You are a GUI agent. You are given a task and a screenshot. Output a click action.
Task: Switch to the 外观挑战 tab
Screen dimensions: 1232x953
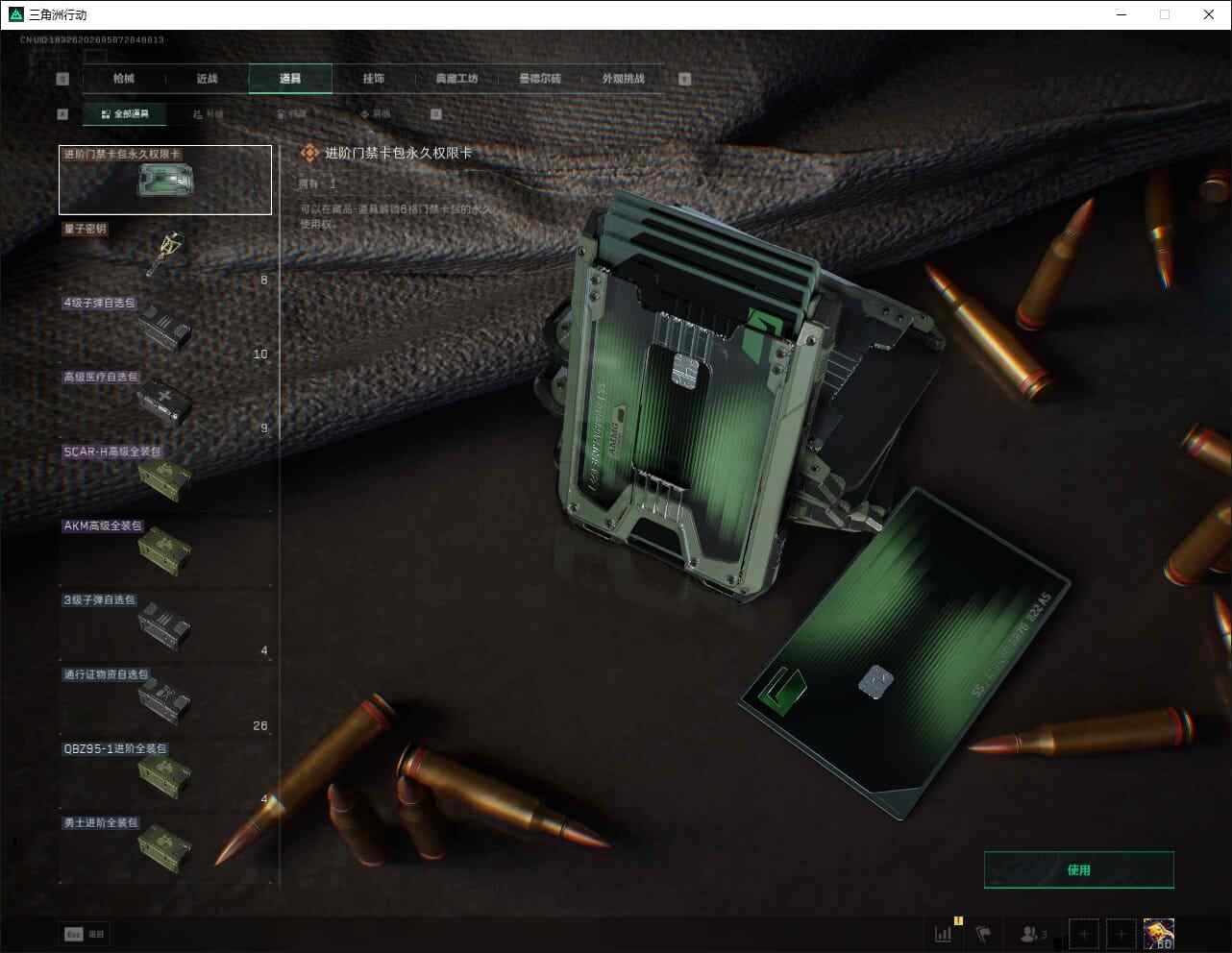(x=623, y=79)
